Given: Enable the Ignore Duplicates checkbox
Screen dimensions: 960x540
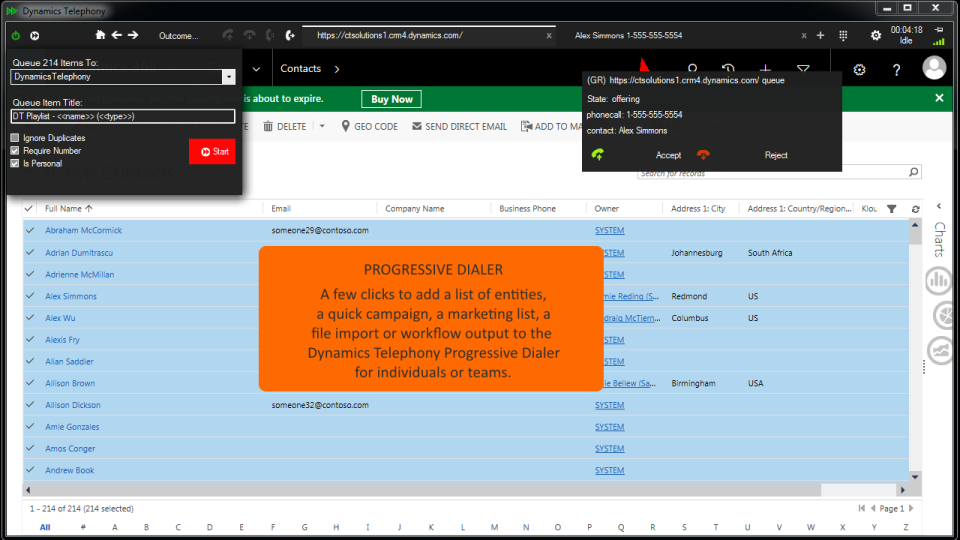Looking at the screenshot, I should pyautogui.click(x=15, y=138).
